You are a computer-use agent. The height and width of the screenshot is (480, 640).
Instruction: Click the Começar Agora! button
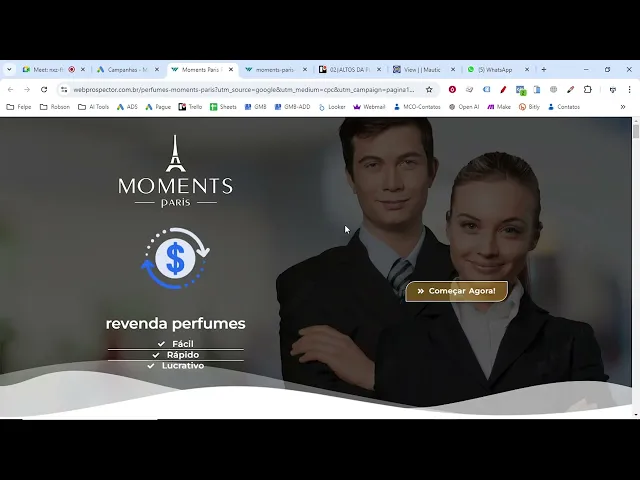coord(456,291)
